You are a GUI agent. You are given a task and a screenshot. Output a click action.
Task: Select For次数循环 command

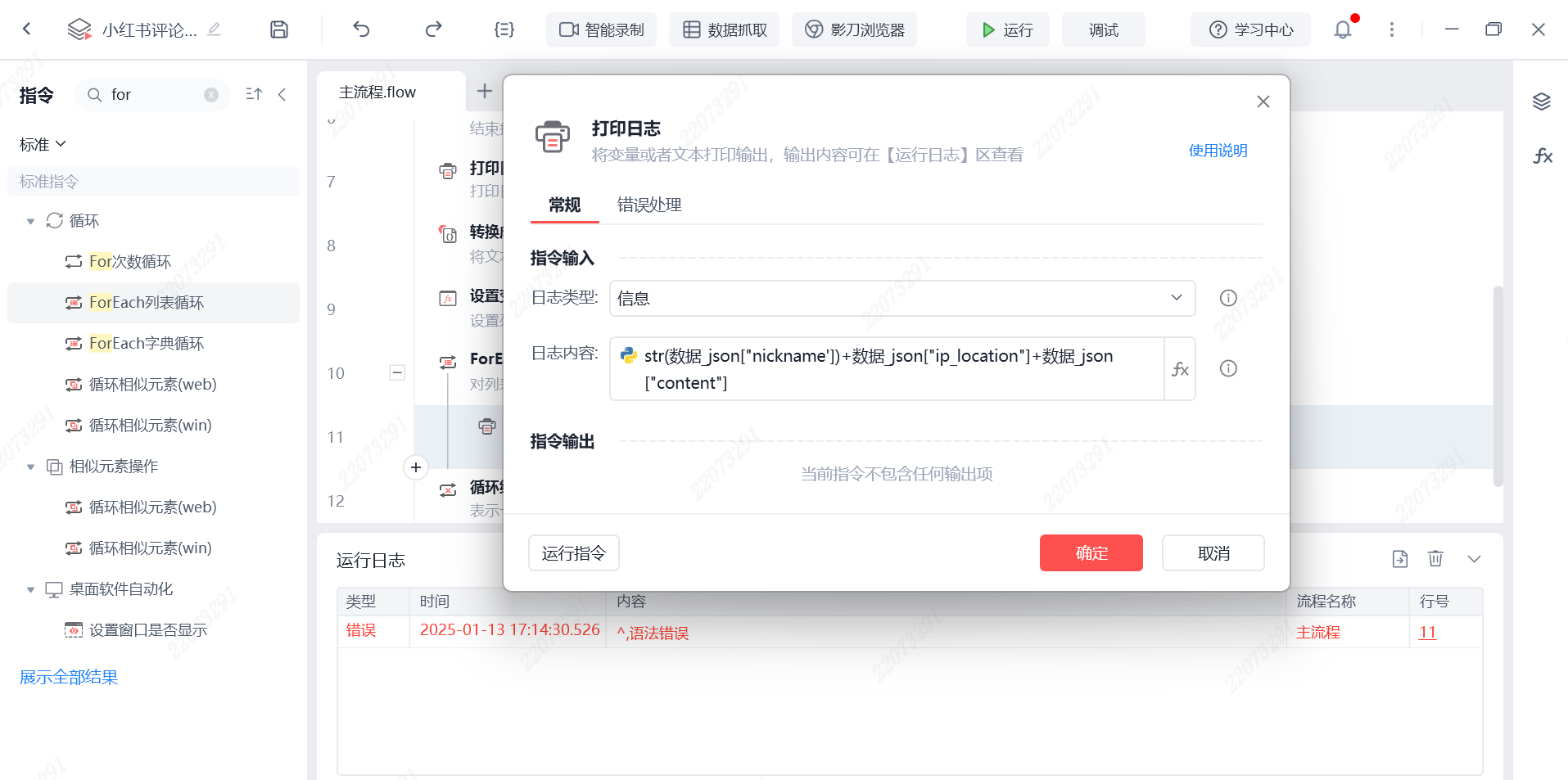(153, 262)
